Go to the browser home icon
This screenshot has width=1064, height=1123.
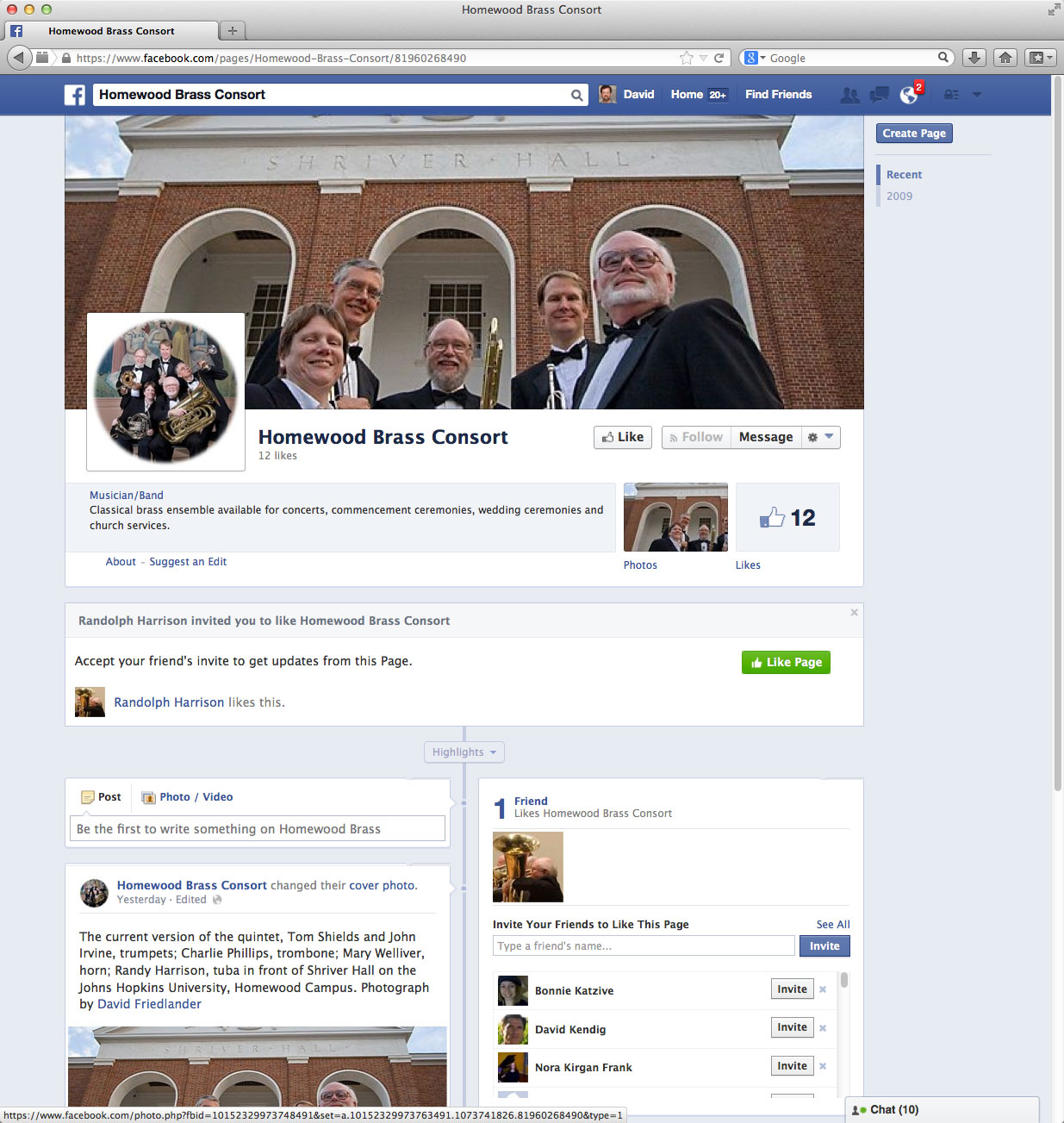(1005, 58)
